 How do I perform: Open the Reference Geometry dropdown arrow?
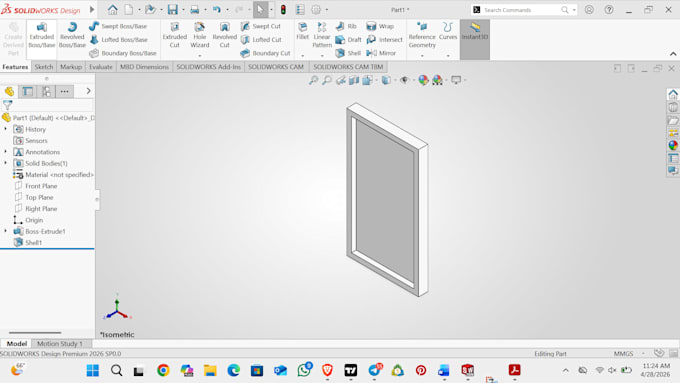(x=422, y=56)
